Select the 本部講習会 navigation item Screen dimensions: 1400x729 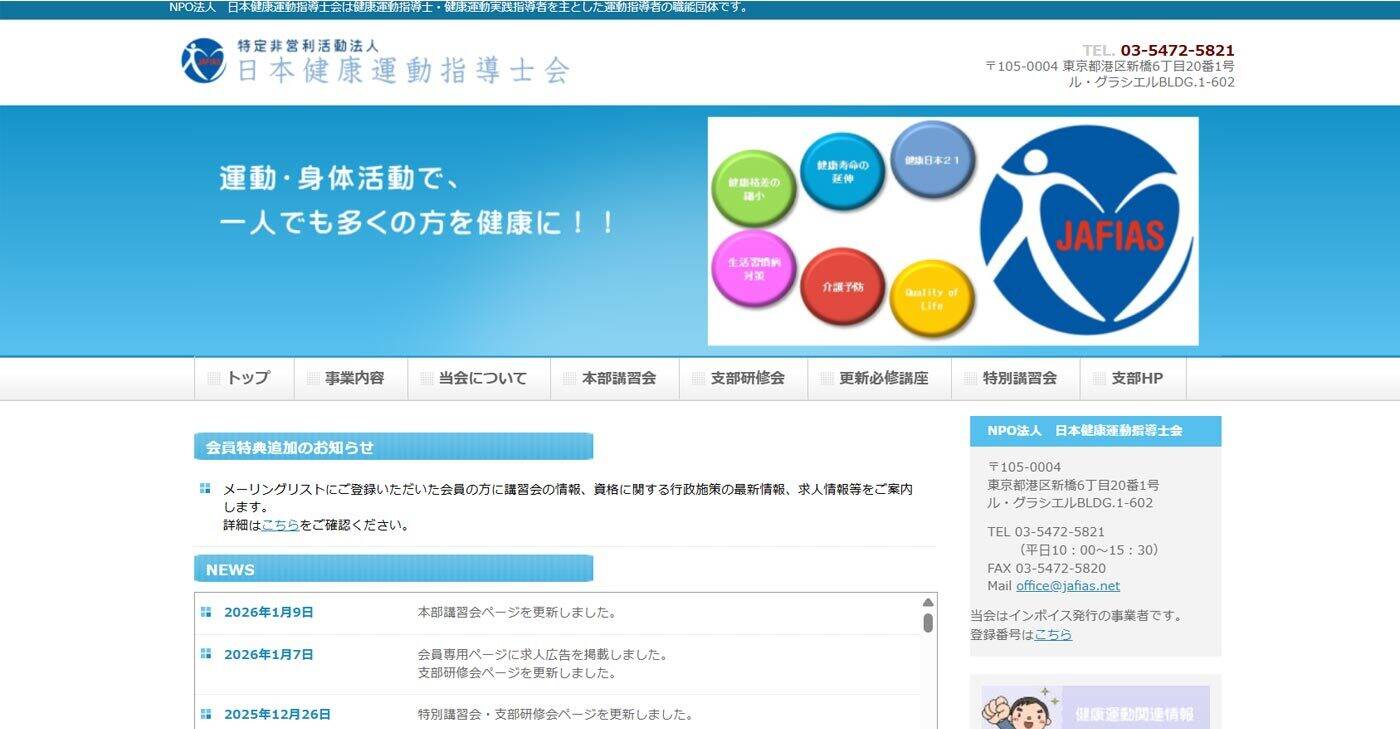point(616,378)
